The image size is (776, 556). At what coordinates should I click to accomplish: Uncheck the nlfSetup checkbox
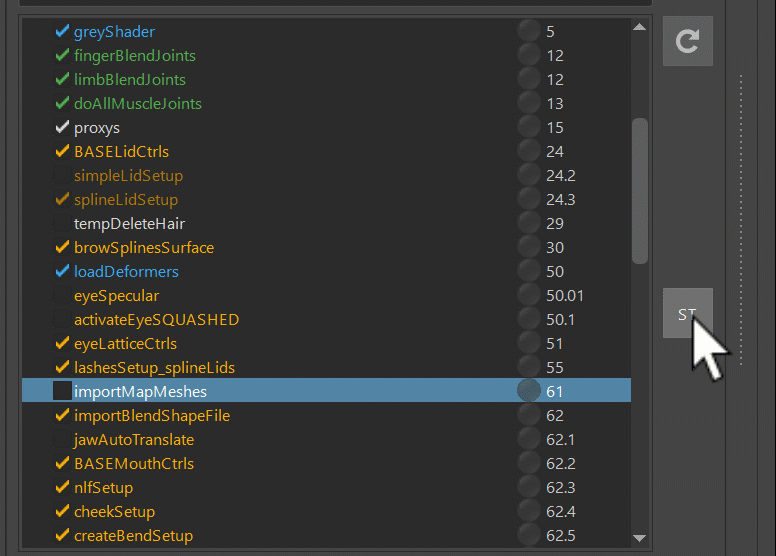62,488
